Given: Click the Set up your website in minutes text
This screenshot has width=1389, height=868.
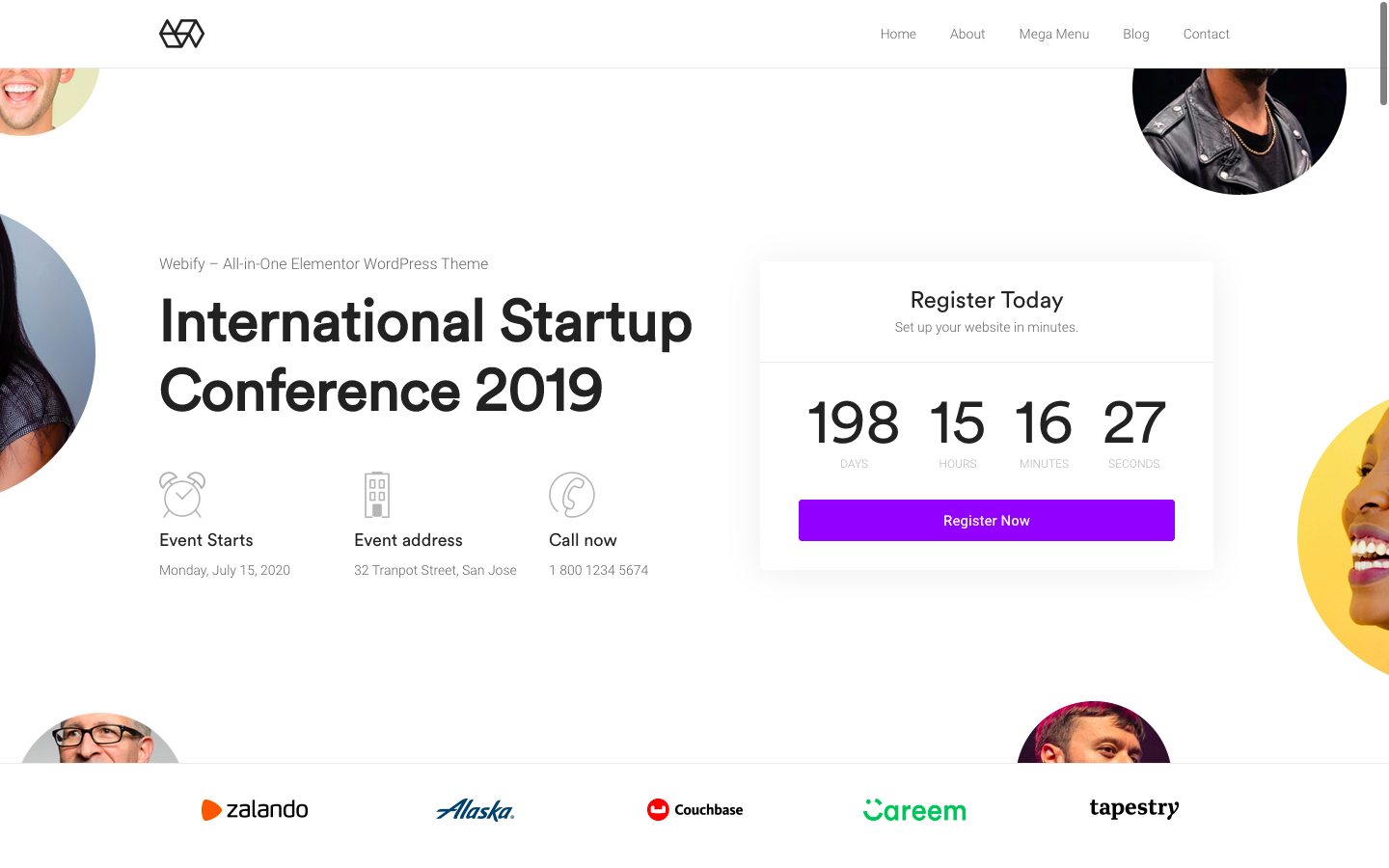Looking at the screenshot, I should click(987, 327).
